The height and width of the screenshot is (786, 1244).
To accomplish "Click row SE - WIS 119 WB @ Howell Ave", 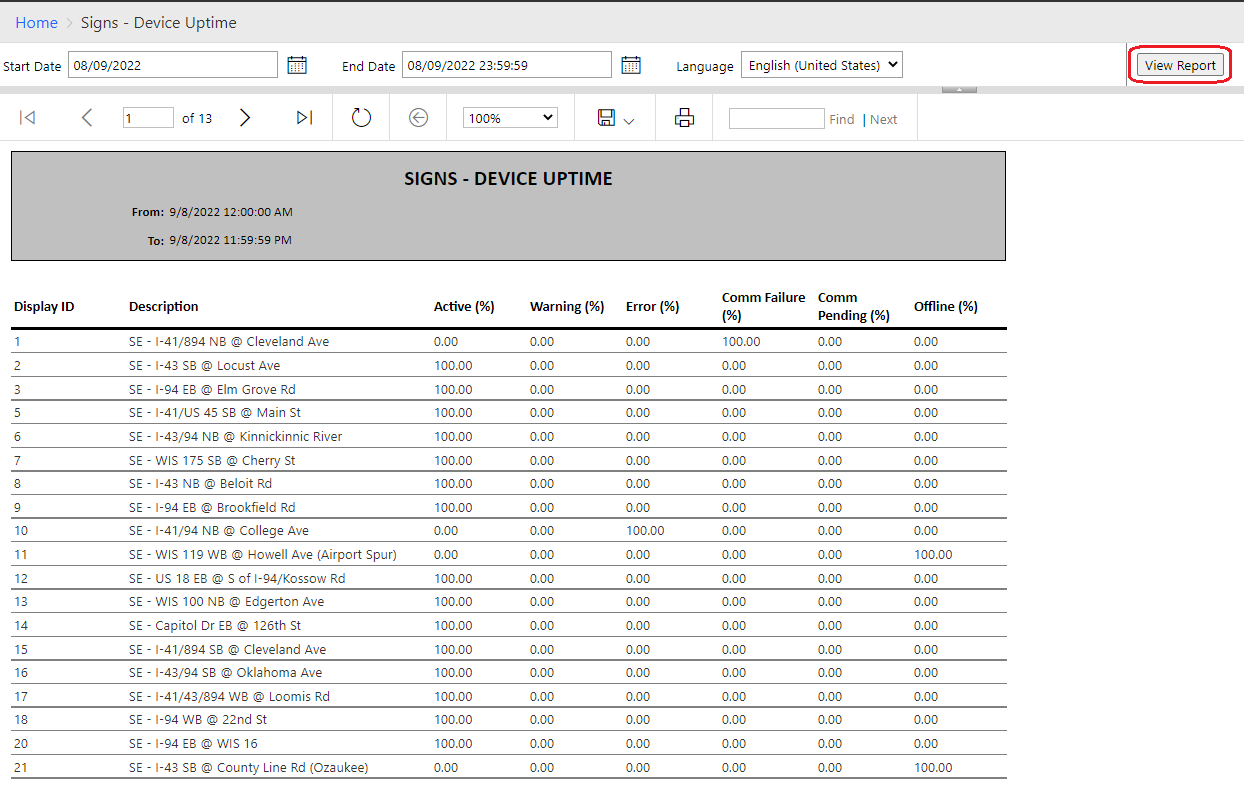I will point(509,555).
